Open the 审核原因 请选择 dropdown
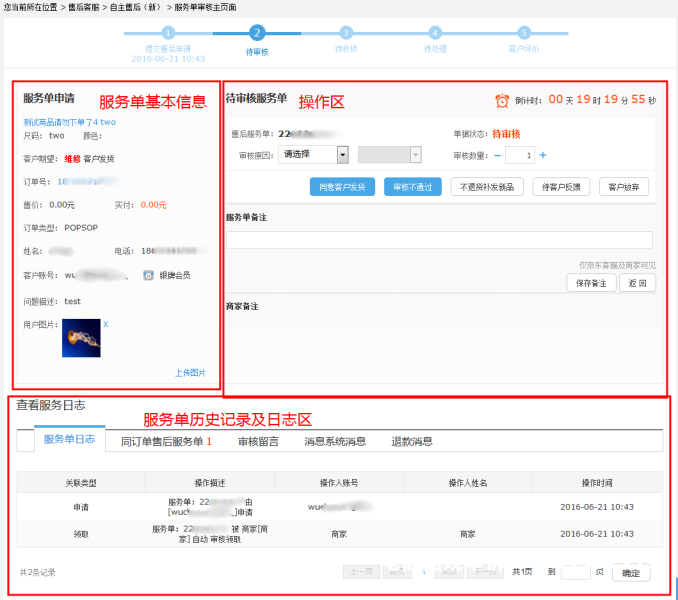Screen dimensions: 678x600 pos(315,155)
